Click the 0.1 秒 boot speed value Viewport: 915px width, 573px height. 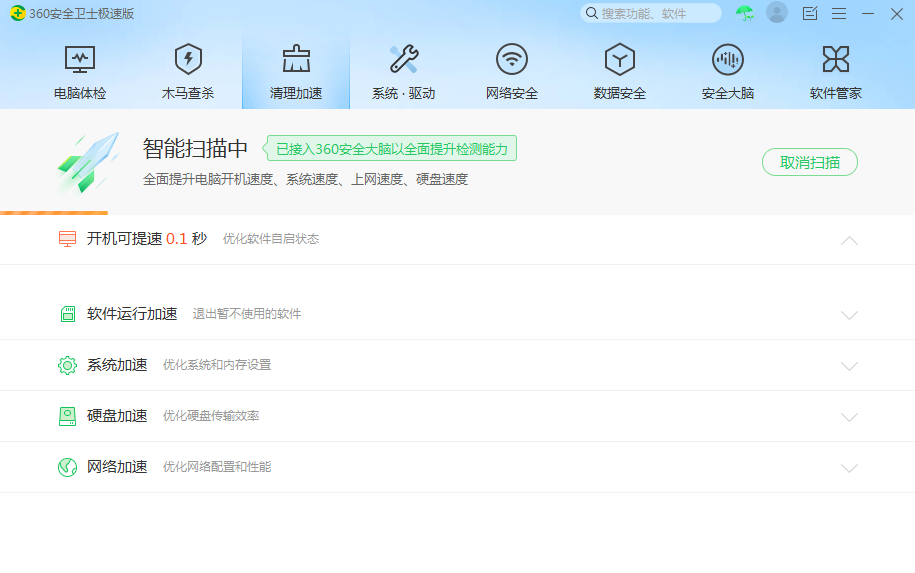click(x=187, y=239)
